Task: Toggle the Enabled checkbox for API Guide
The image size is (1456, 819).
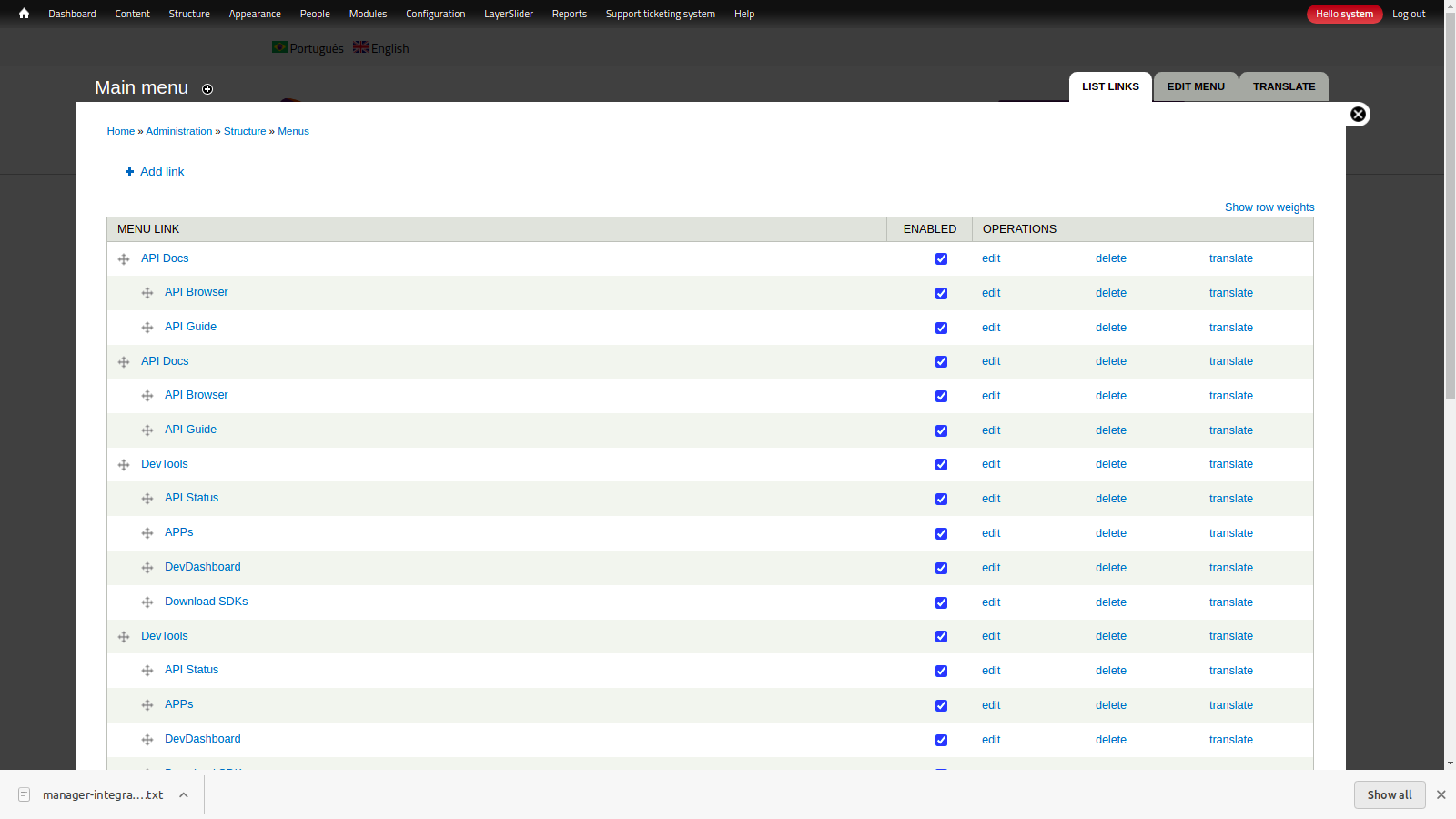Action: tap(941, 328)
